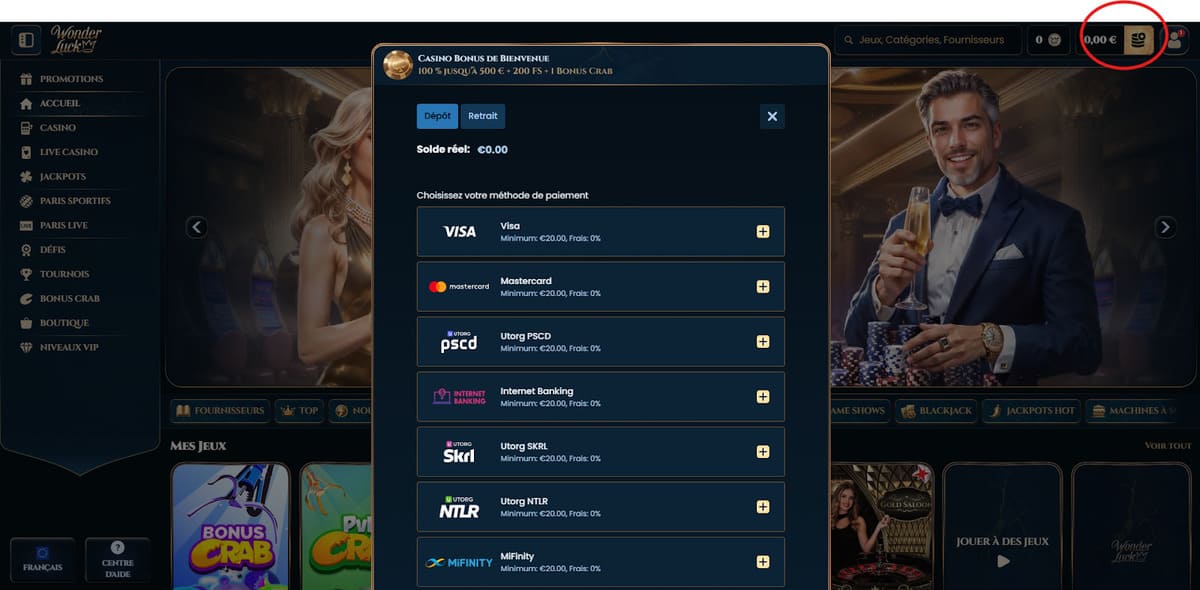Screen dimensions: 1200x590
Task: Click the game search field
Action: 927,40
